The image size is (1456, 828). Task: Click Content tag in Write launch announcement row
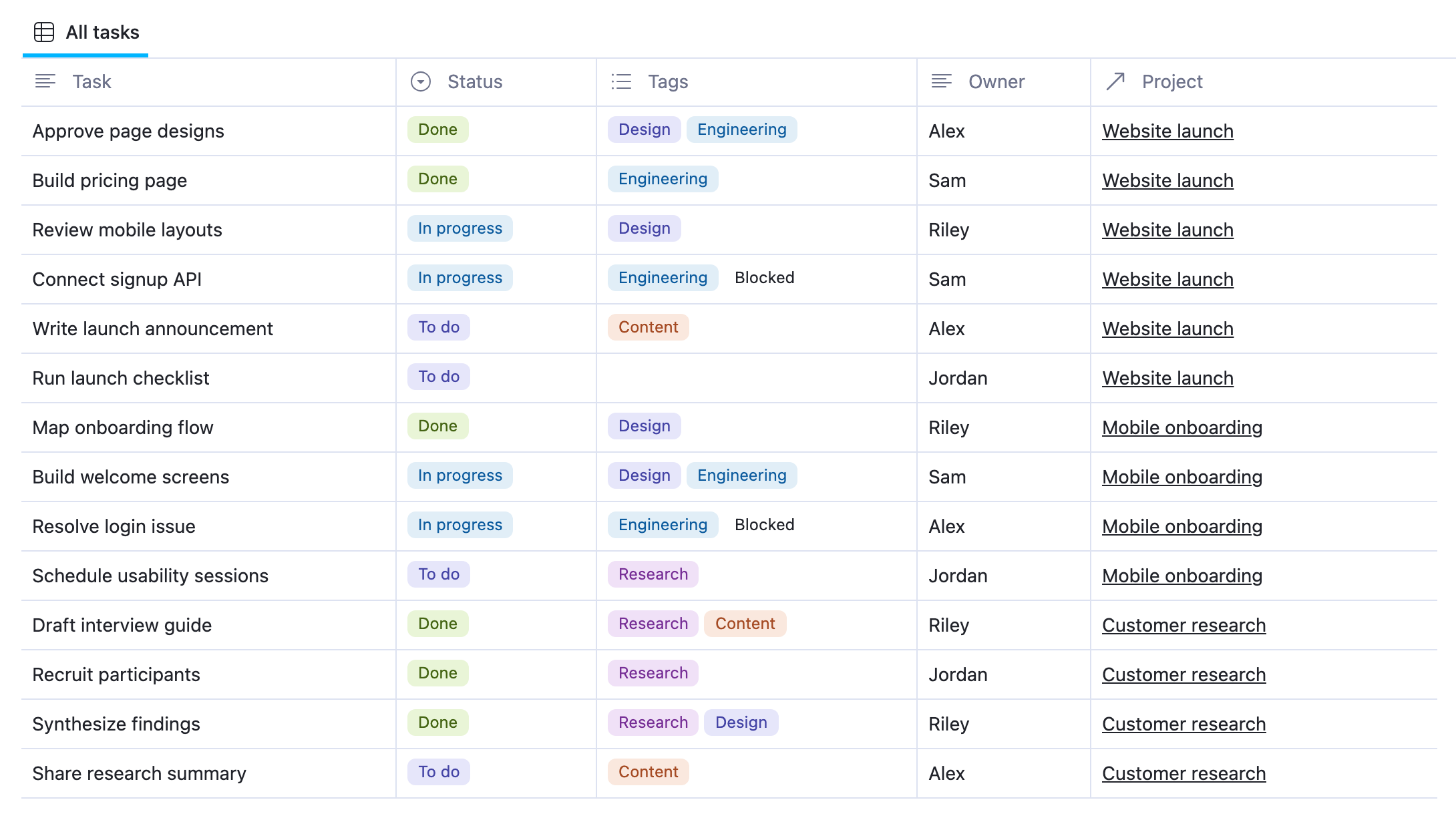(649, 327)
